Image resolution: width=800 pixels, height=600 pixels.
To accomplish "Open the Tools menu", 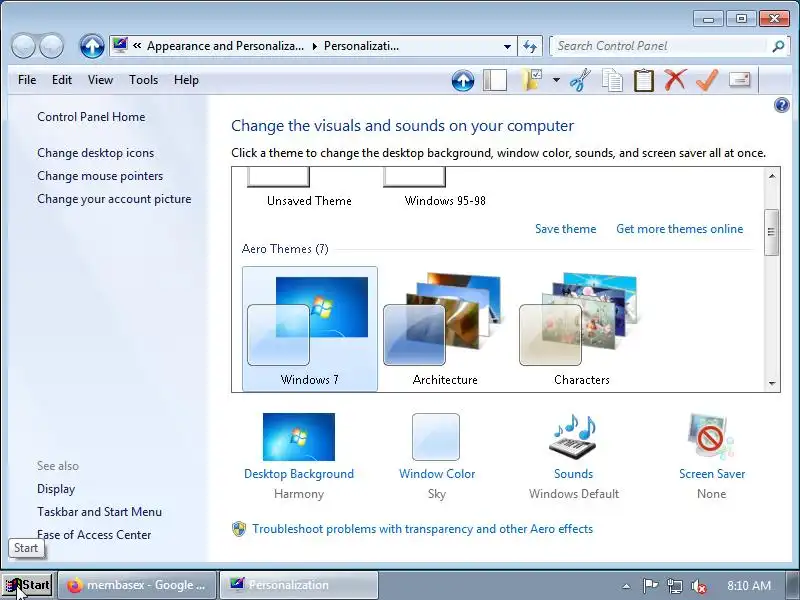I will pos(143,80).
